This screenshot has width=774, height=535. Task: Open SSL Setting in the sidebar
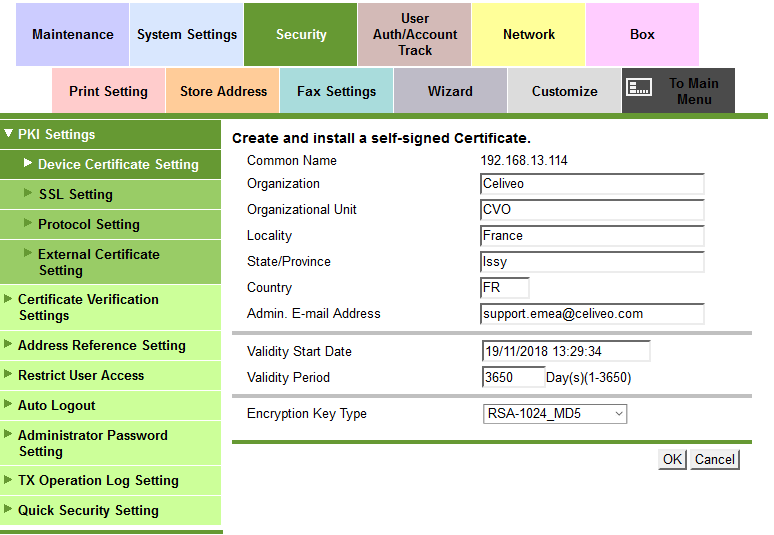click(76, 194)
